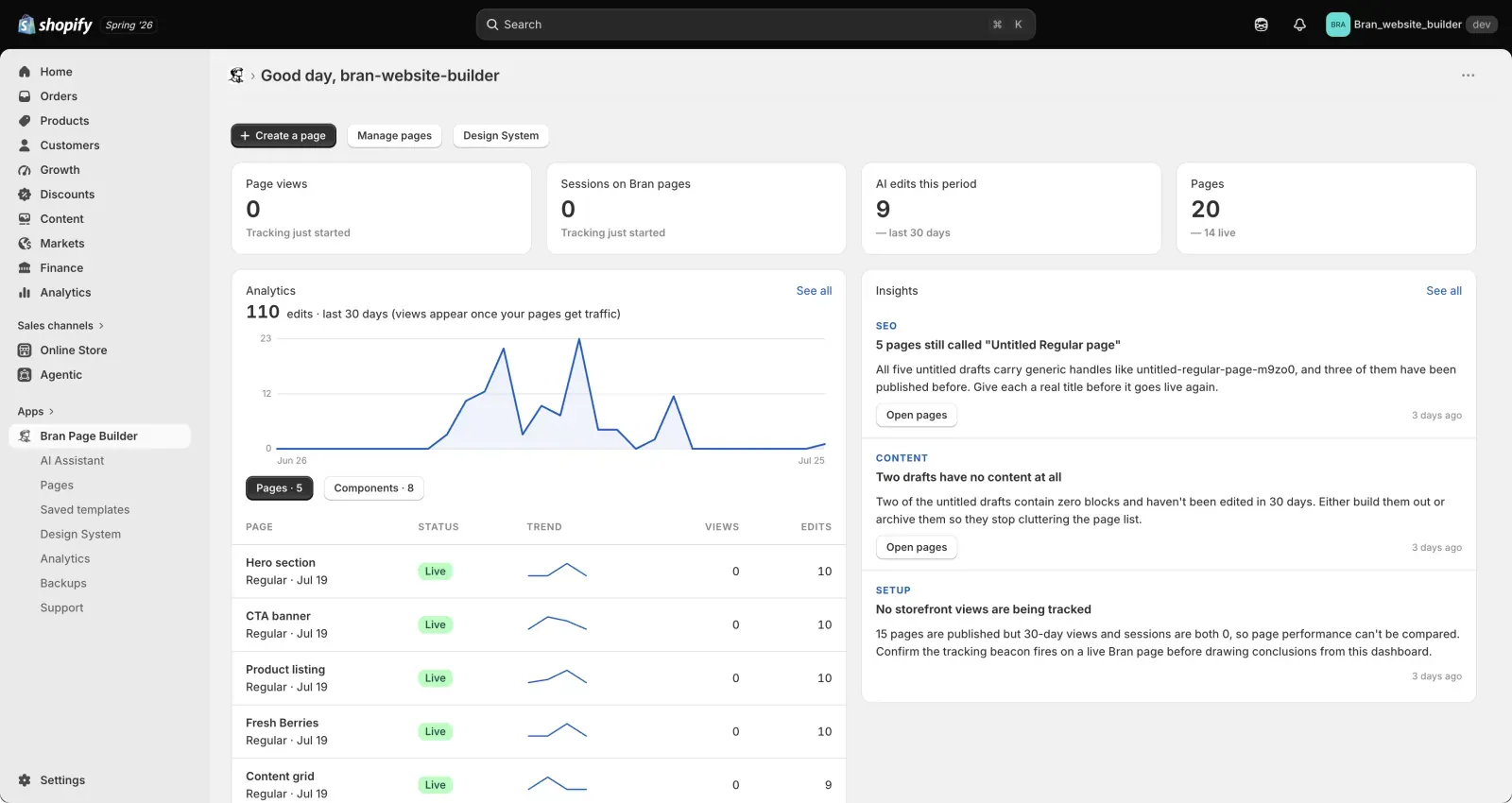Viewport: 1512px width, 803px height.
Task: Open Pages under Bran Page Builder
Action: (x=57, y=486)
